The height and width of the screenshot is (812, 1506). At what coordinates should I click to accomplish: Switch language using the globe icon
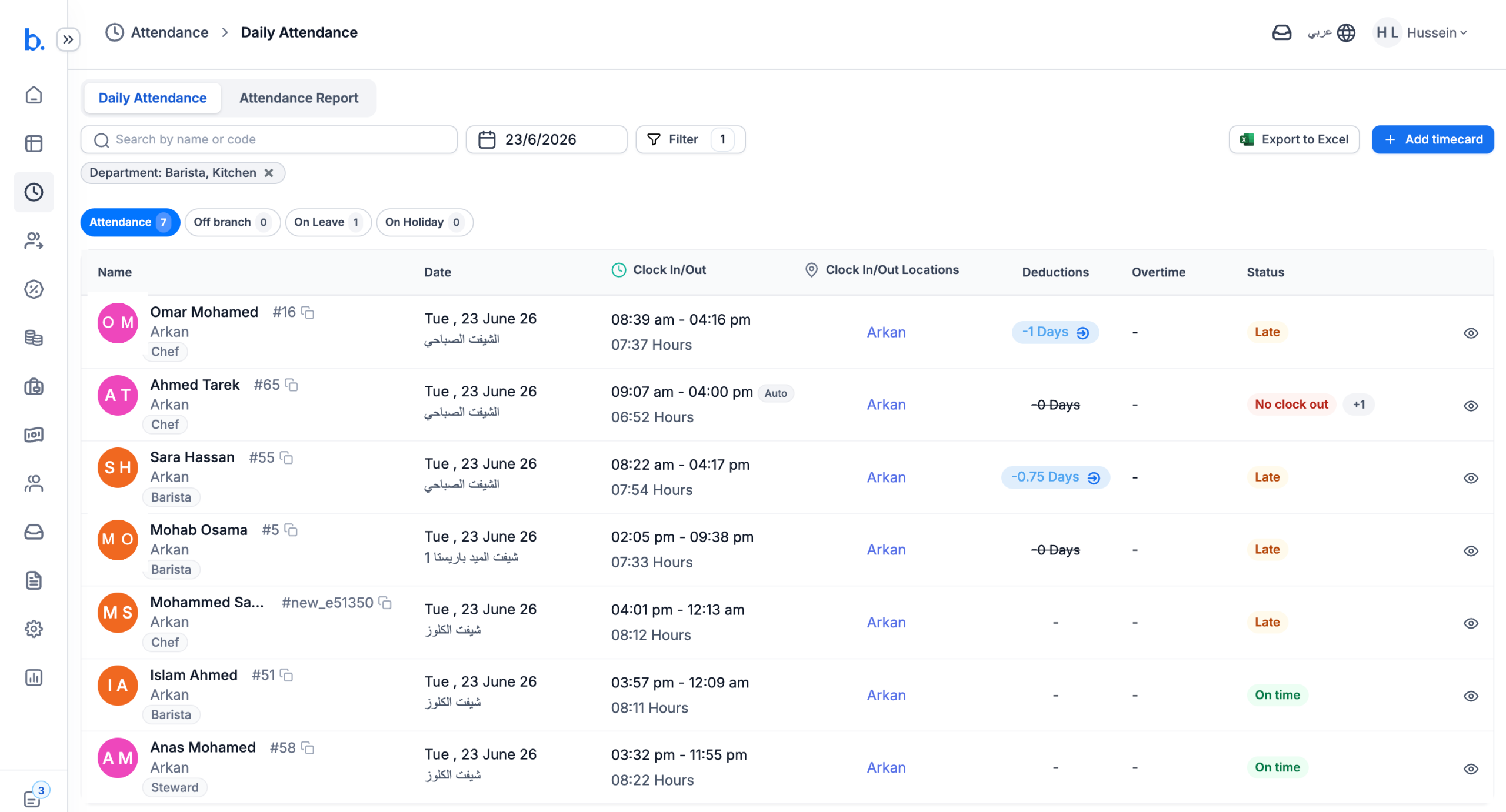pyautogui.click(x=1345, y=32)
